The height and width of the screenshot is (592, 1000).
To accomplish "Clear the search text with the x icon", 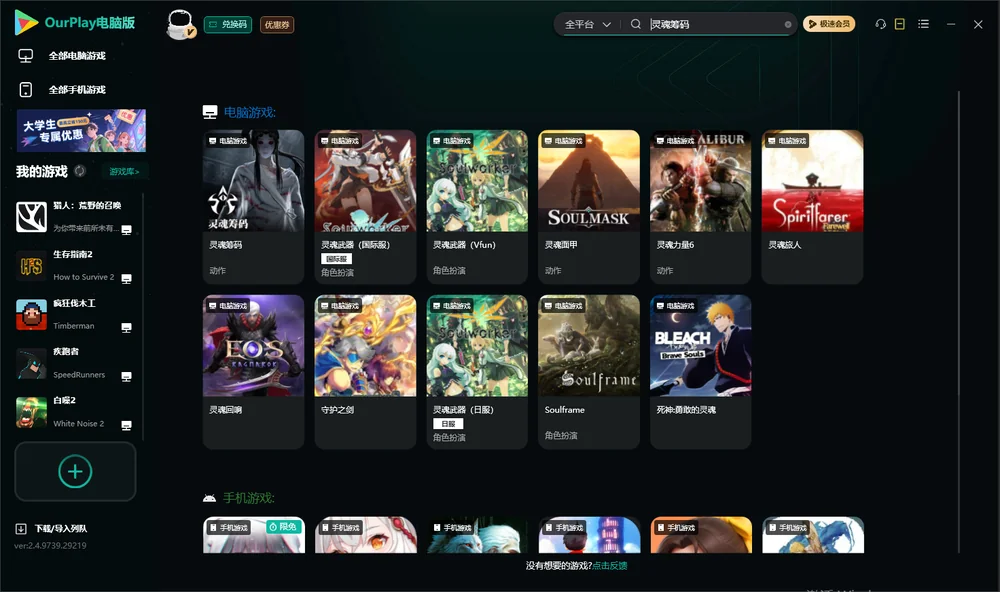I will tap(788, 24).
